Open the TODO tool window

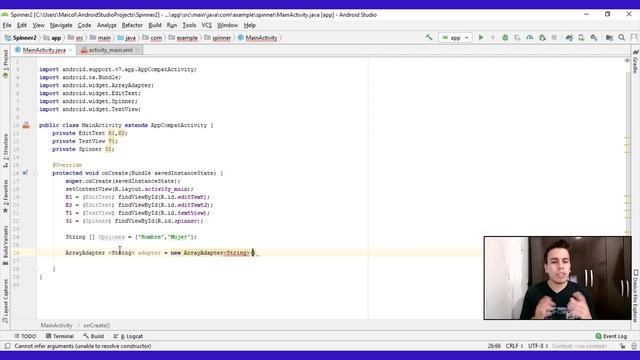click(x=25, y=336)
